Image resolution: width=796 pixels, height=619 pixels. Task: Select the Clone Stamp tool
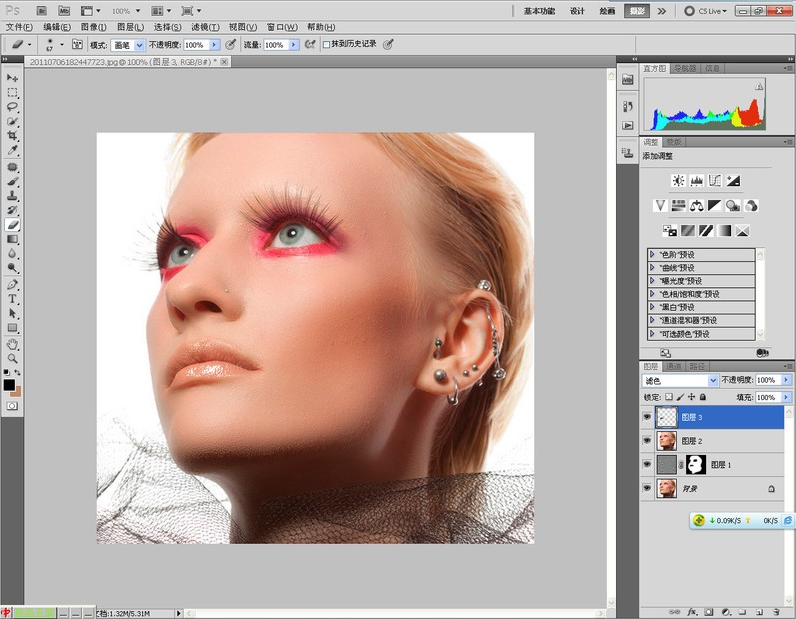pyautogui.click(x=13, y=196)
